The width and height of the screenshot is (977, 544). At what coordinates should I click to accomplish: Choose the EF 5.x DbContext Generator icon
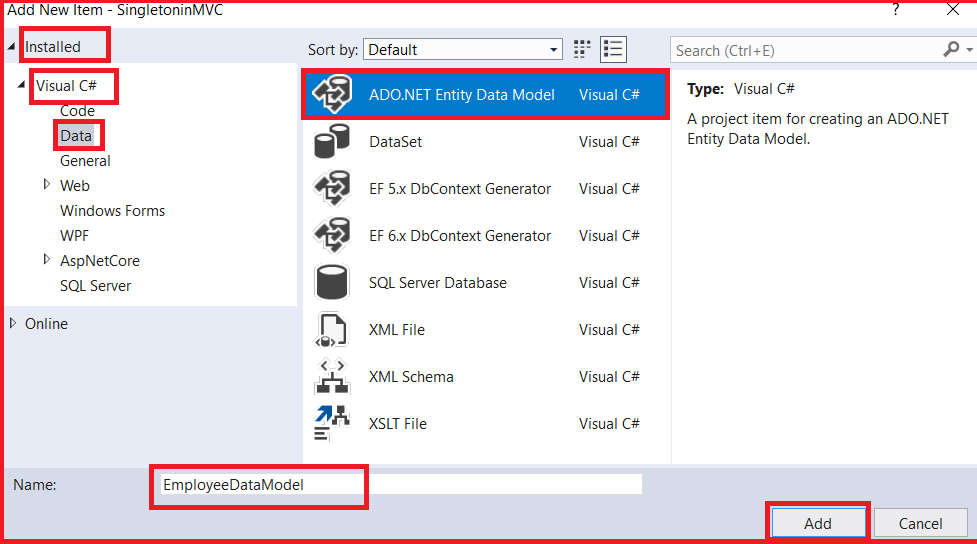tap(332, 188)
